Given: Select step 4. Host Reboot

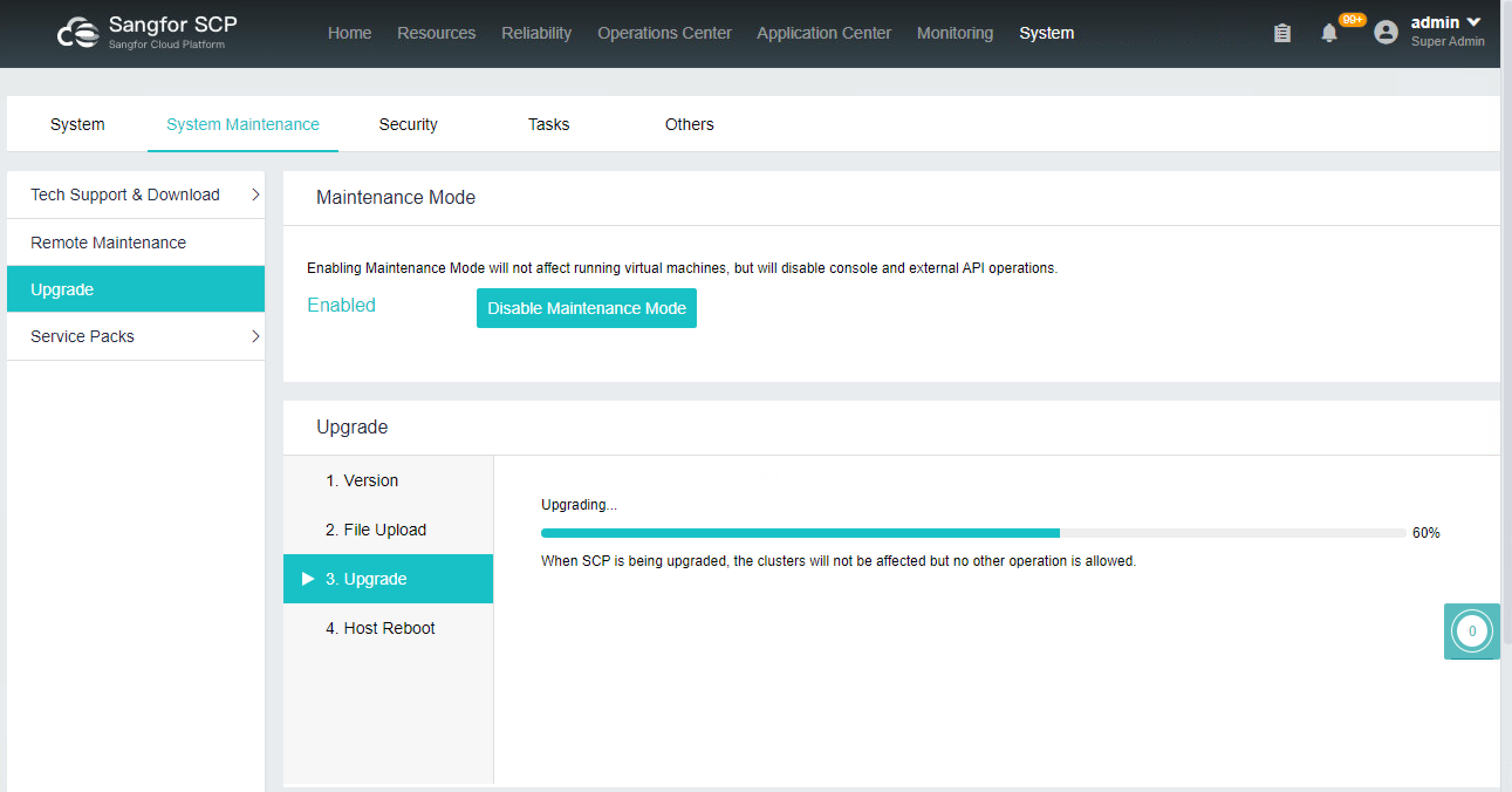Looking at the screenshot, I should [388, 628].
